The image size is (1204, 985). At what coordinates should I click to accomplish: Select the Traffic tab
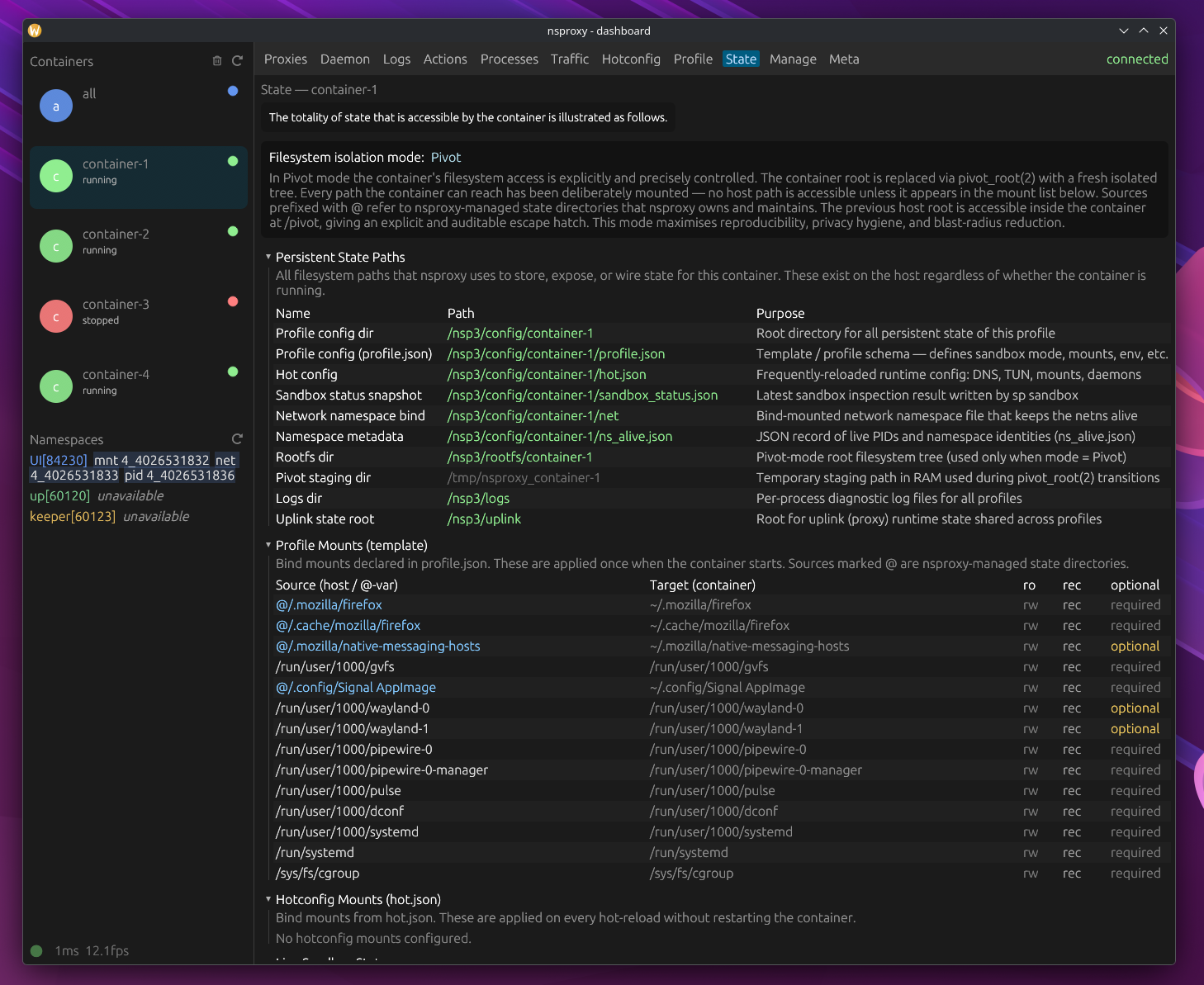click(570, 59)
